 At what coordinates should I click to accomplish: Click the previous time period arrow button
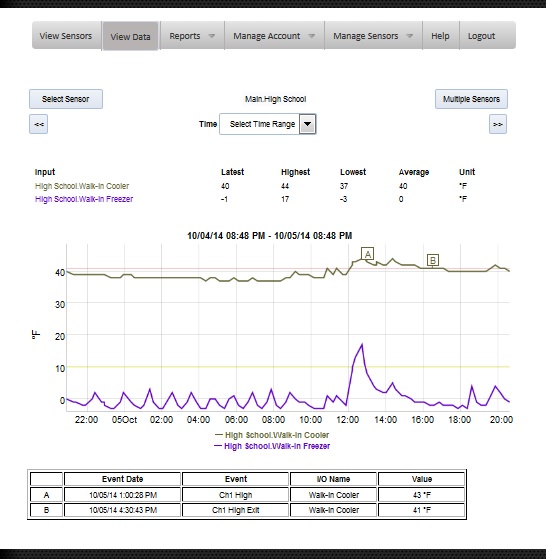(x=38, y=124)
